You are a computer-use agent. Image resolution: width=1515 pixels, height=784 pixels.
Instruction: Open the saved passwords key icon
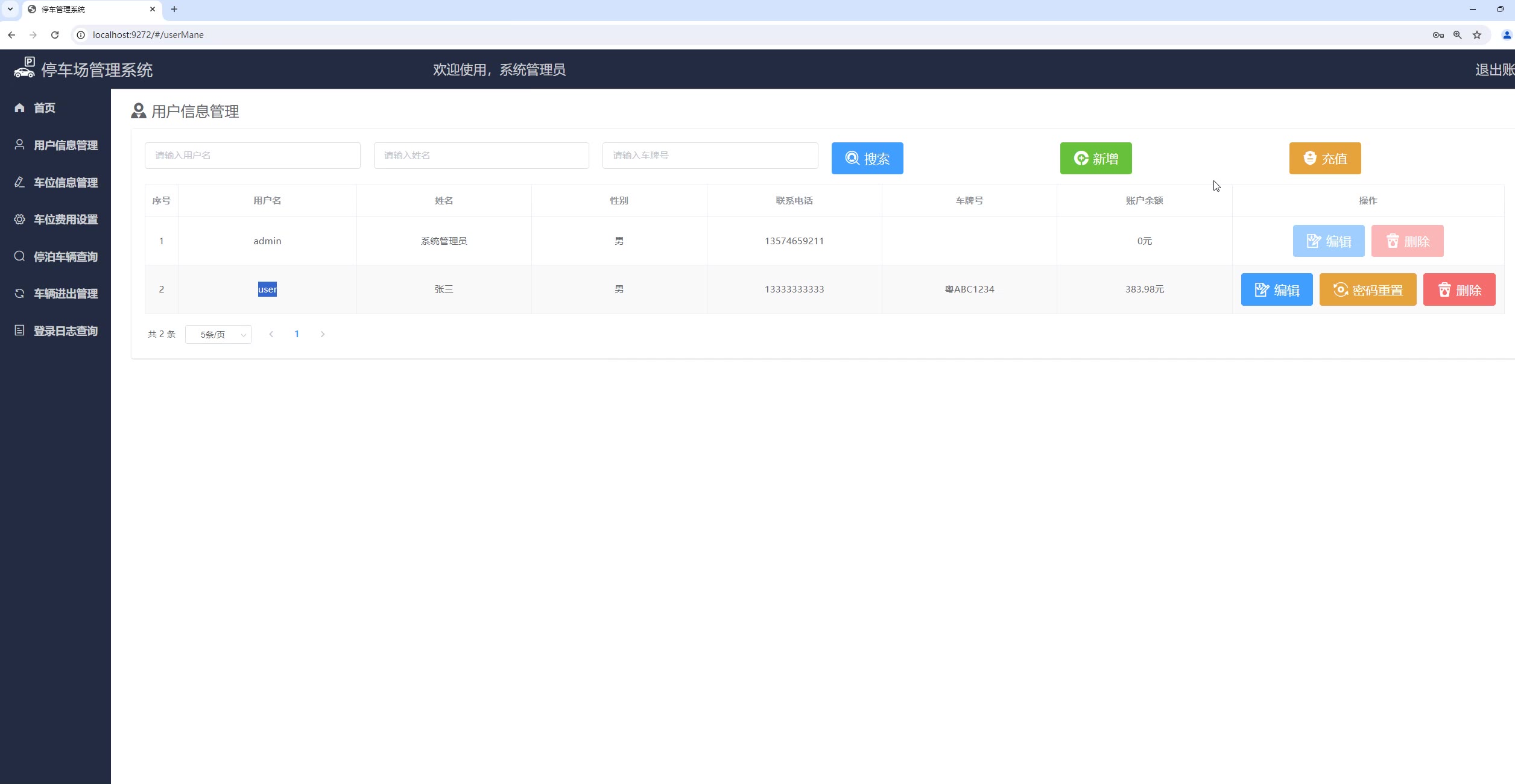[1438, 35]
